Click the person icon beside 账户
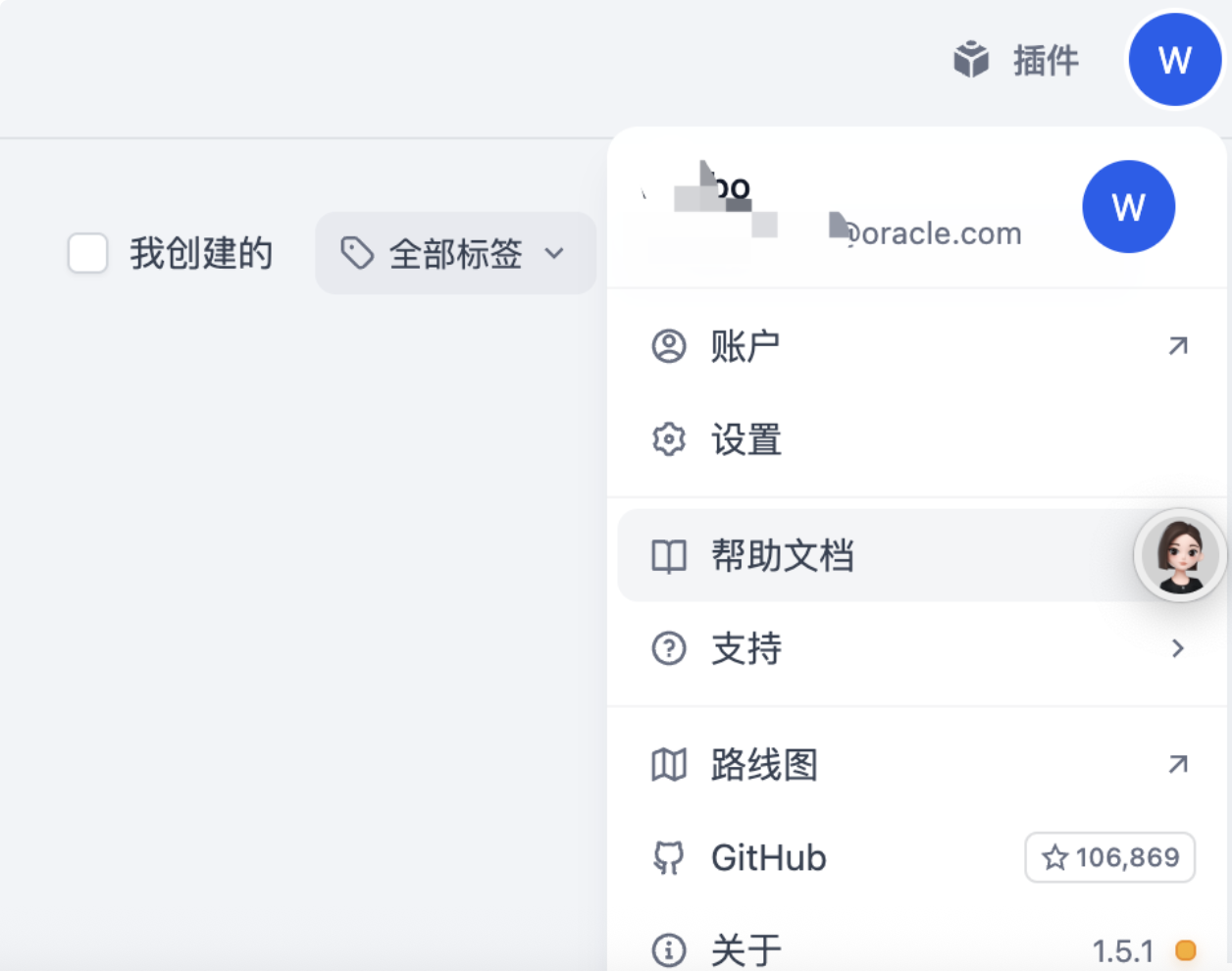This screenshot has width=1232, height=971. pos(668,345)
